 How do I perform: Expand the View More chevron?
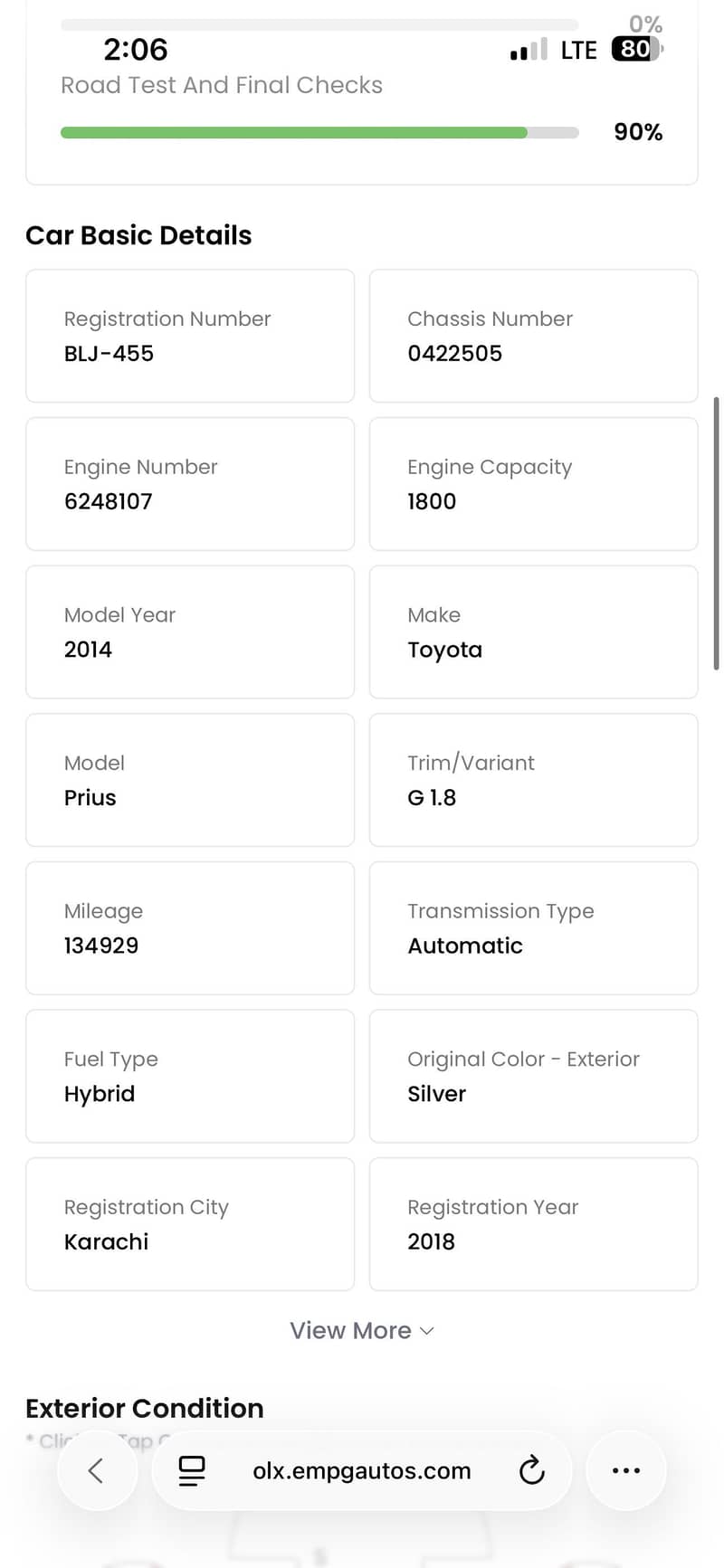pyautogui.click(x=428, y=1331)
